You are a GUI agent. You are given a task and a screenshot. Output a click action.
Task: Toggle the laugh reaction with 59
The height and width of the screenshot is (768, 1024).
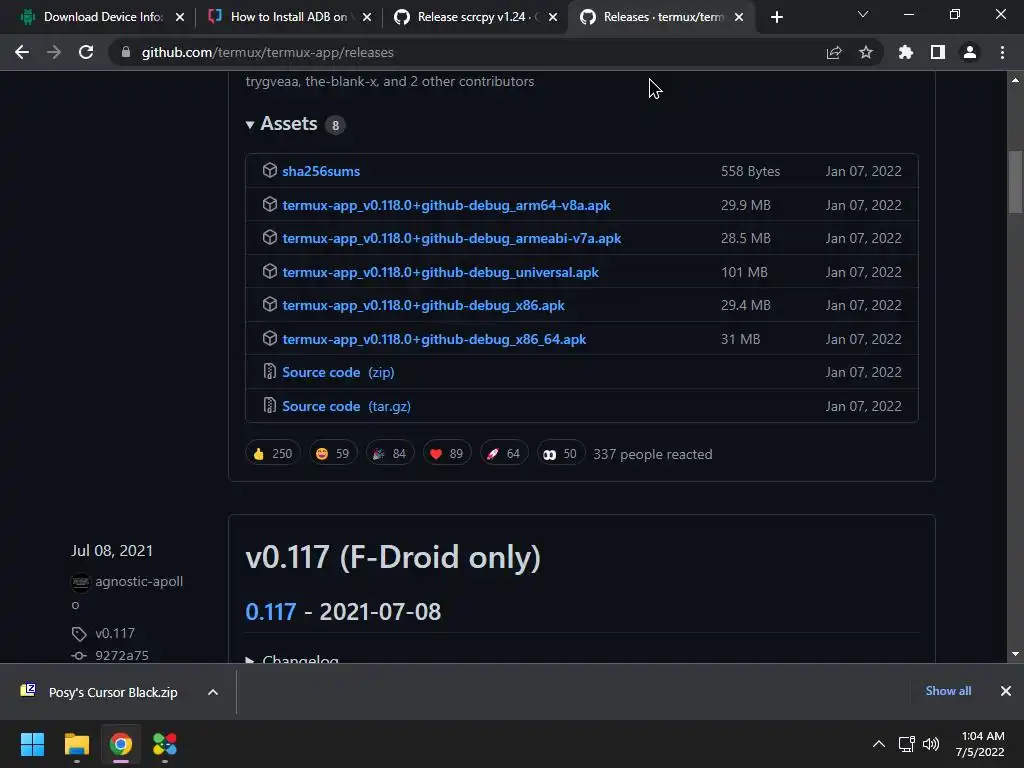coord(332,453)
